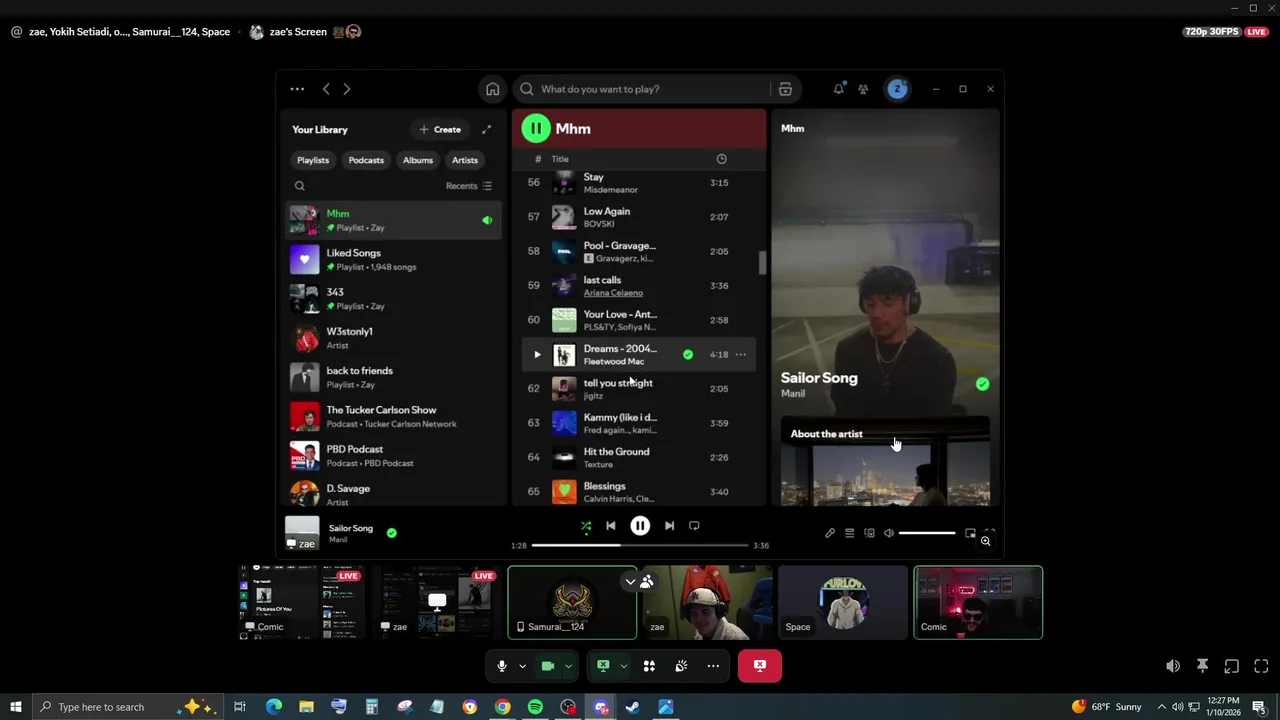Pop out Discord call window
Screen dimensions: 1280x720
coord(1232,666)
